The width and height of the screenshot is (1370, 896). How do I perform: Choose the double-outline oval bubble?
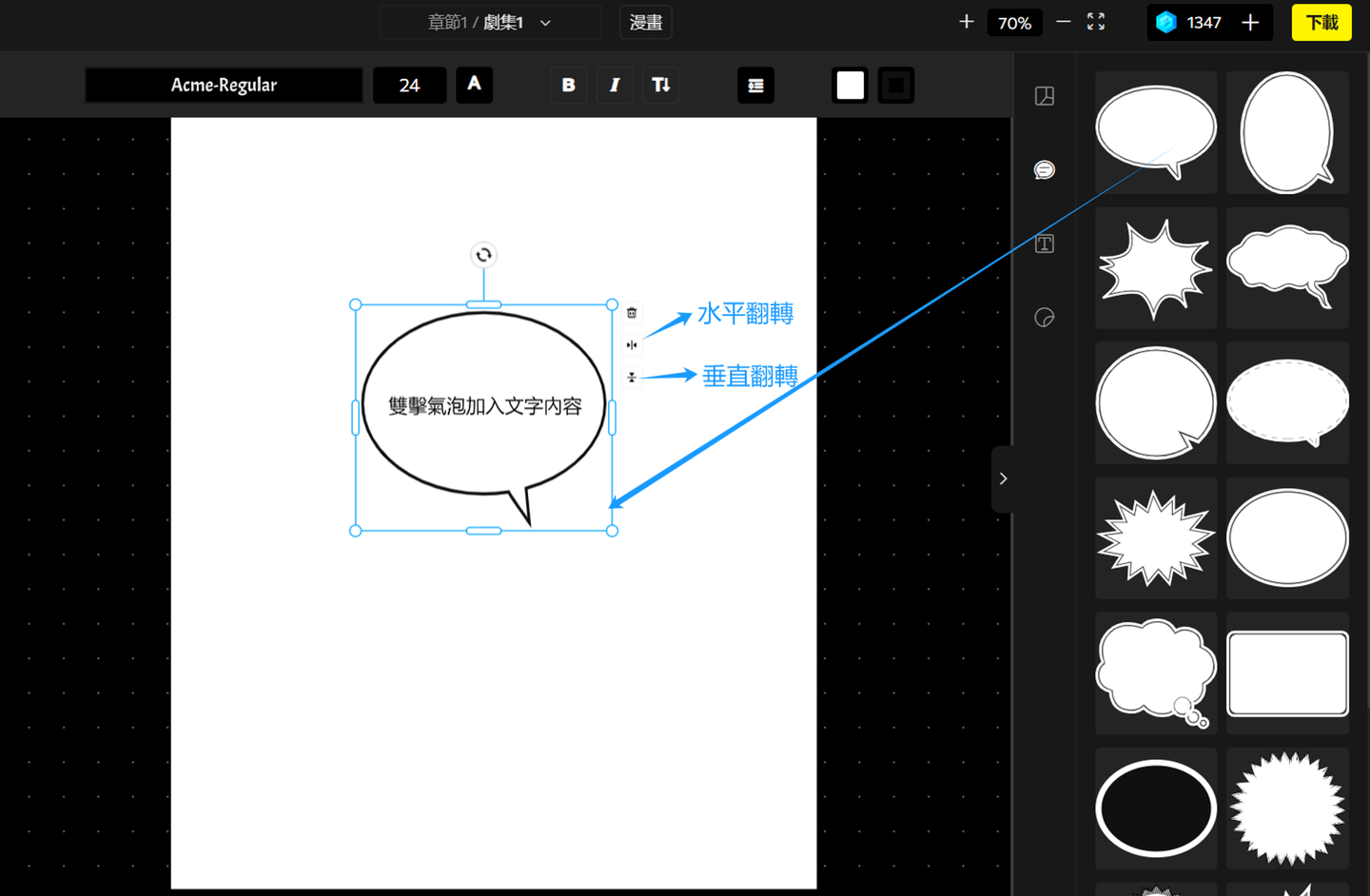tap(1287, 538)
